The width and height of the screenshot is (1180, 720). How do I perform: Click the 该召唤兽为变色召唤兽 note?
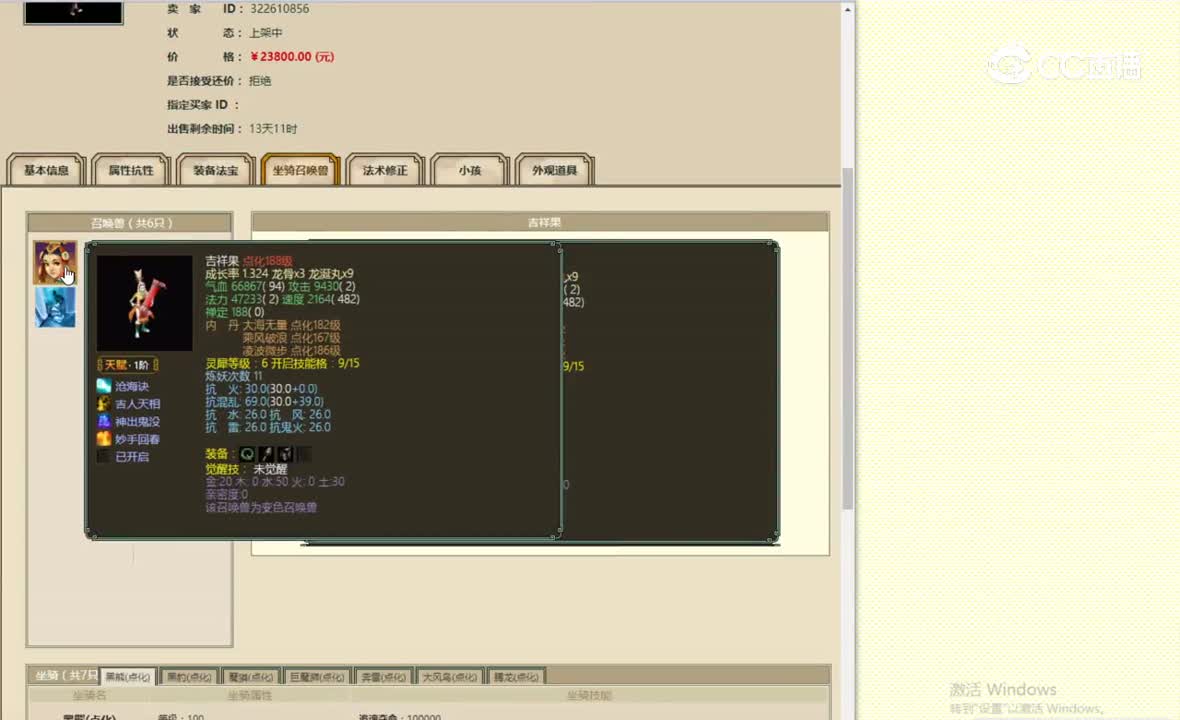(261, 507)
